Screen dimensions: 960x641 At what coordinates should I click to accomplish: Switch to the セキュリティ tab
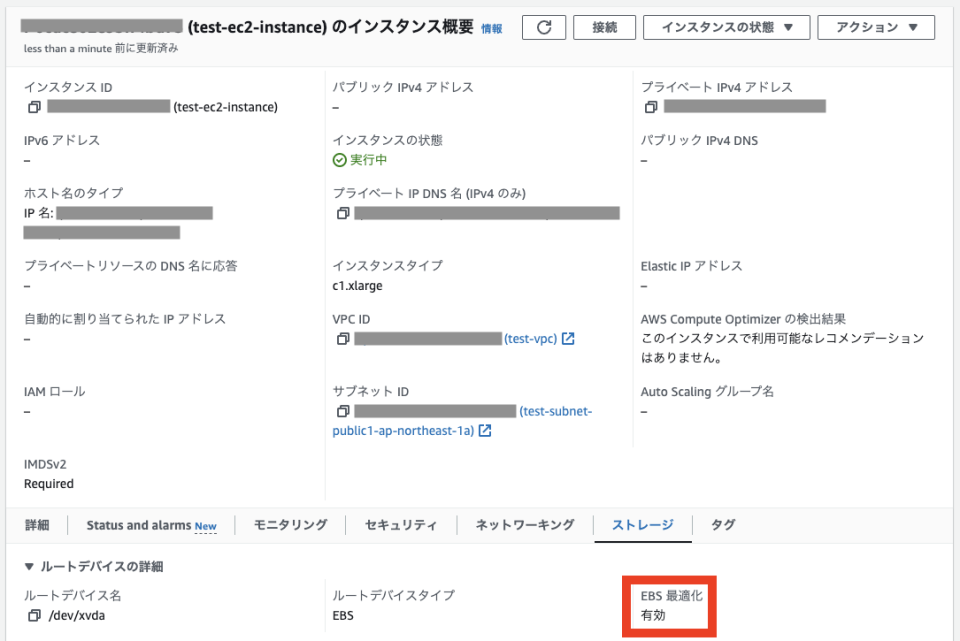click(400, 524)
